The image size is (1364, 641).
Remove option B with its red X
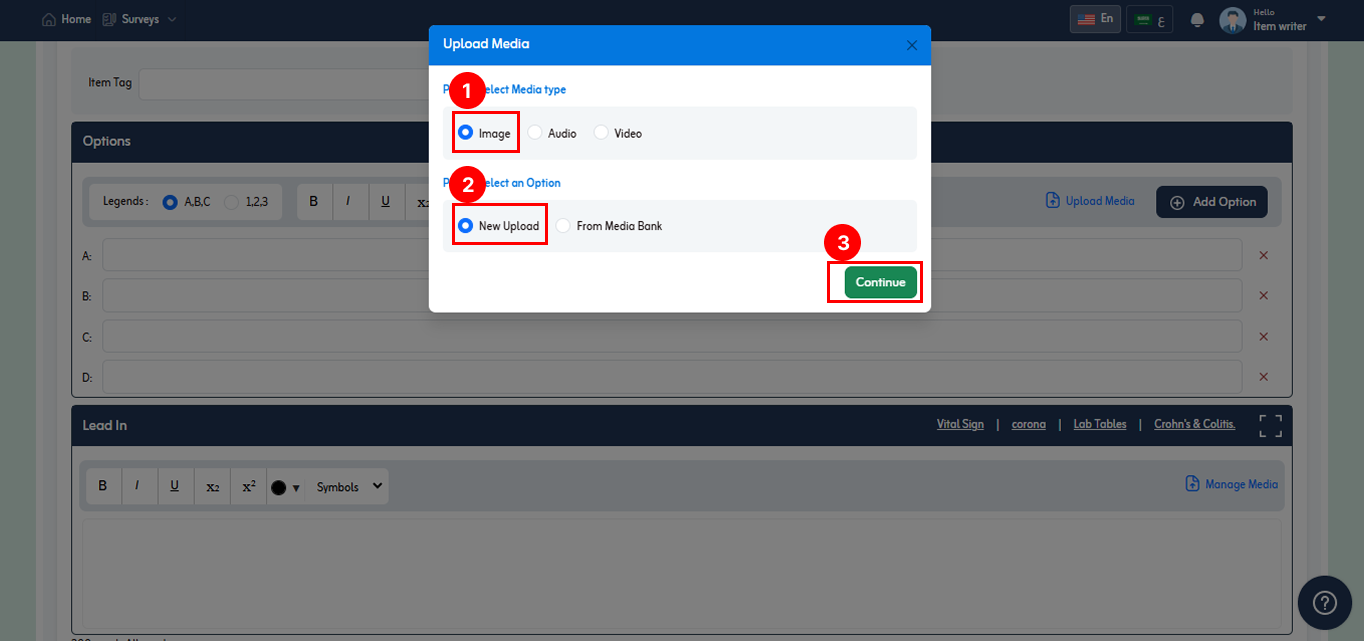point(1263,296)
